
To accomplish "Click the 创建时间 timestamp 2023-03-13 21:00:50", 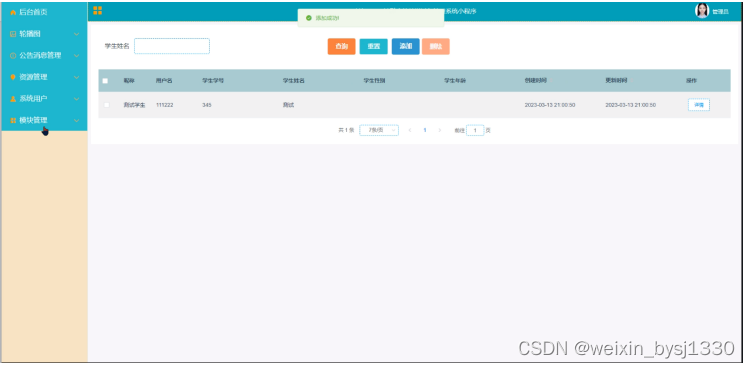I will click(x=550, y=105).
